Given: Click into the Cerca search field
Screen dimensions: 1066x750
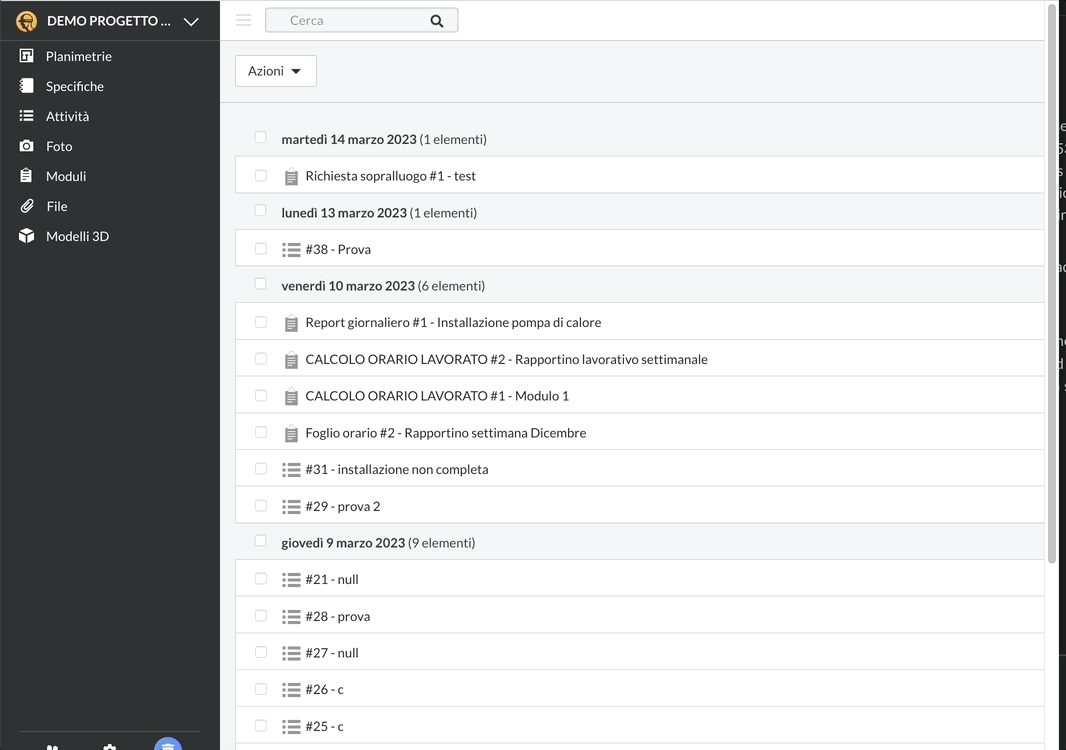Looking at the screenshot, I should tap(350, 20).
